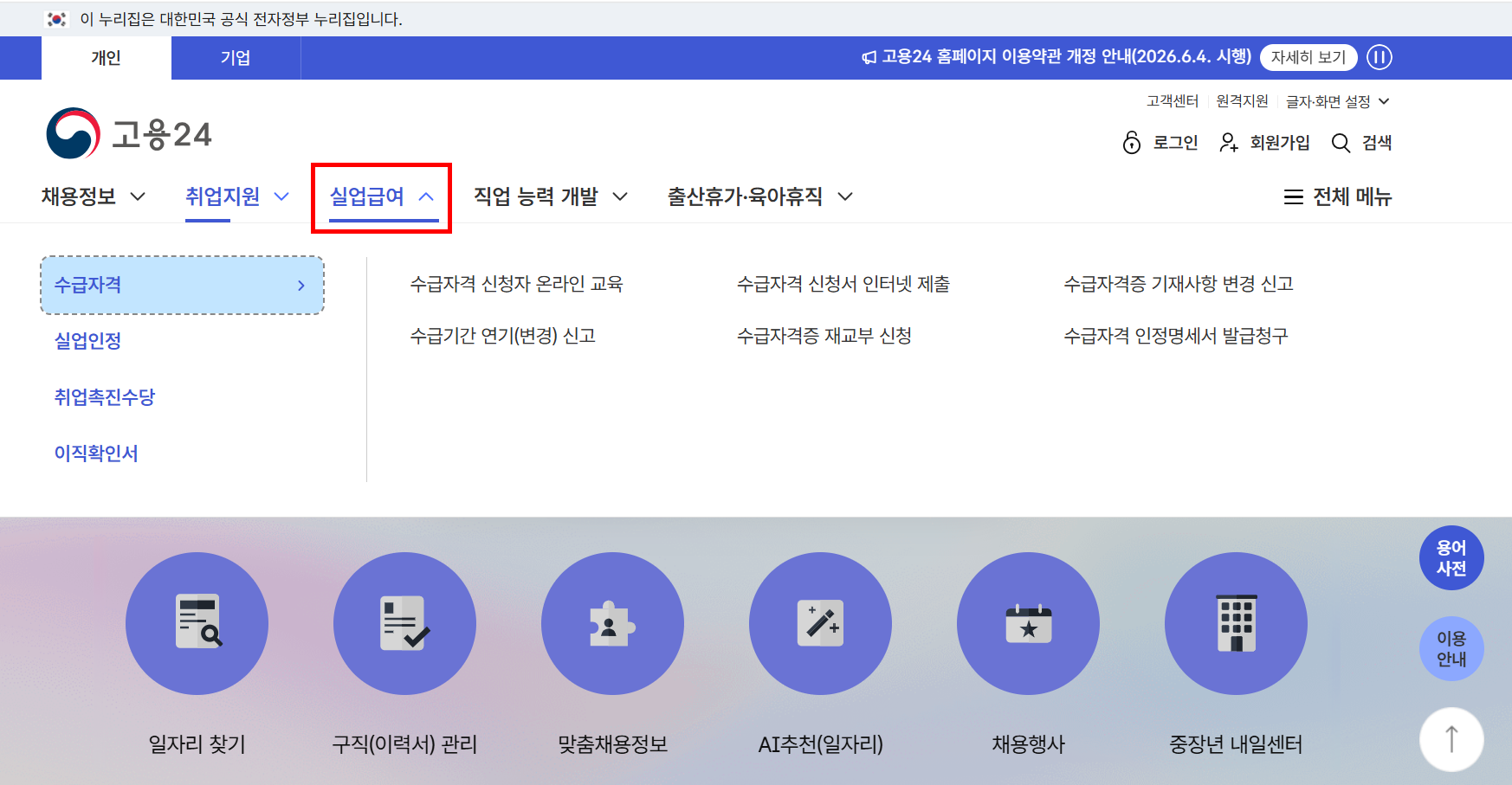Open 수급자격증 재교부 신청

pyautogui.click(x=824, y=336)
